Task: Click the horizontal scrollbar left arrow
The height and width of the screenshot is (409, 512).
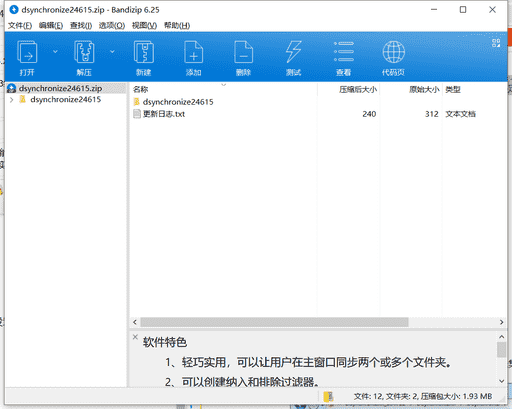Action: point(135,322)
